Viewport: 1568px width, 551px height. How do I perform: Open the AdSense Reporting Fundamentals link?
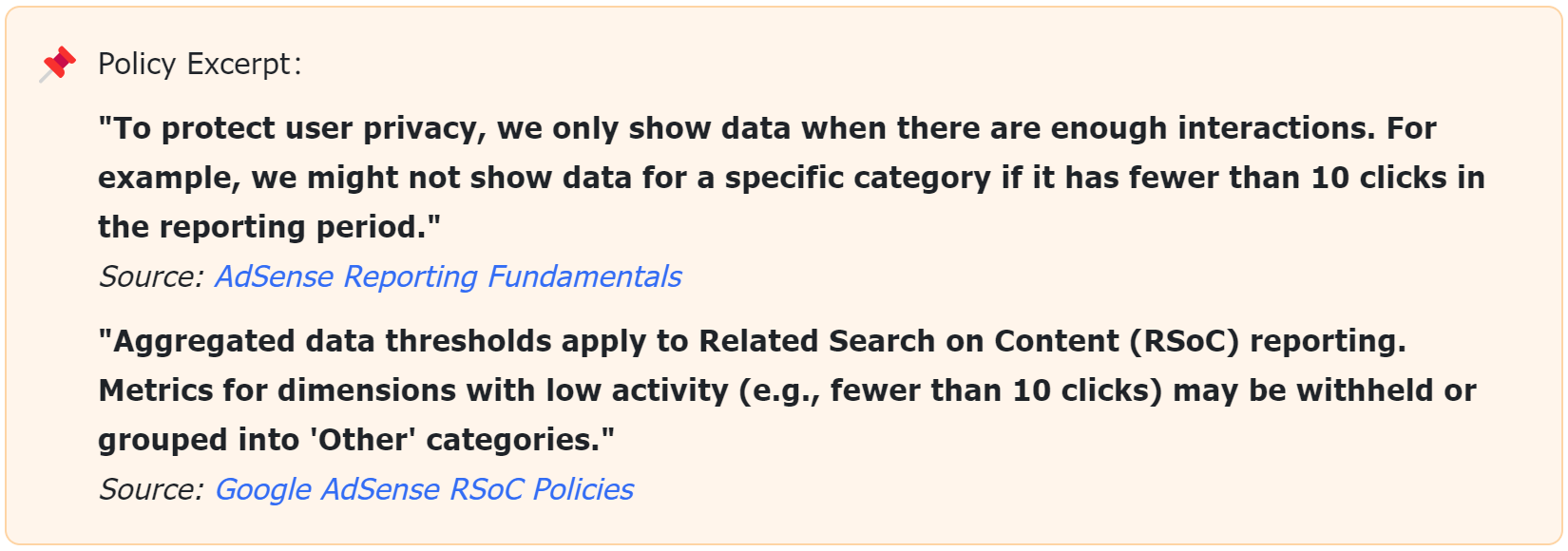(x=448, y=276)
